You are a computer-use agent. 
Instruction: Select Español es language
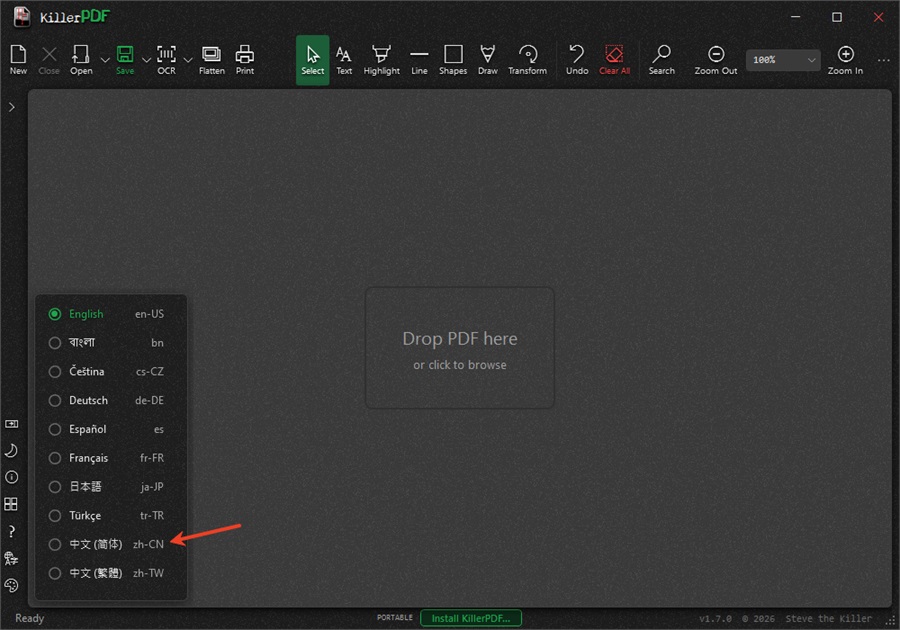pyautogui.click(x=110, y=429)
